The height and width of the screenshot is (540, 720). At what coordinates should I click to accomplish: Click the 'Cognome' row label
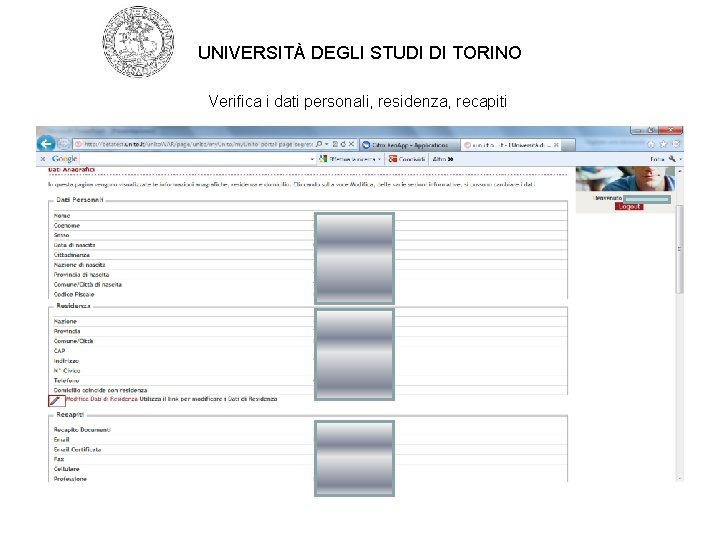(x=67, y=225)
